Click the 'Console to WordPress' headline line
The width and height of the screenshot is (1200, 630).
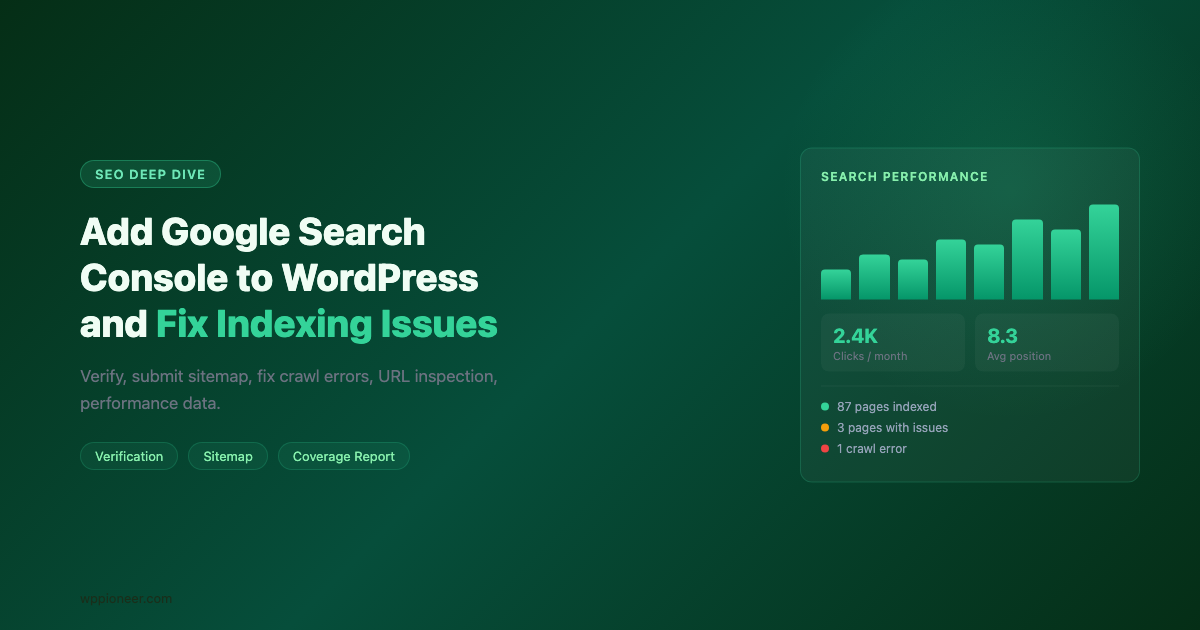(x=279, y=278)
